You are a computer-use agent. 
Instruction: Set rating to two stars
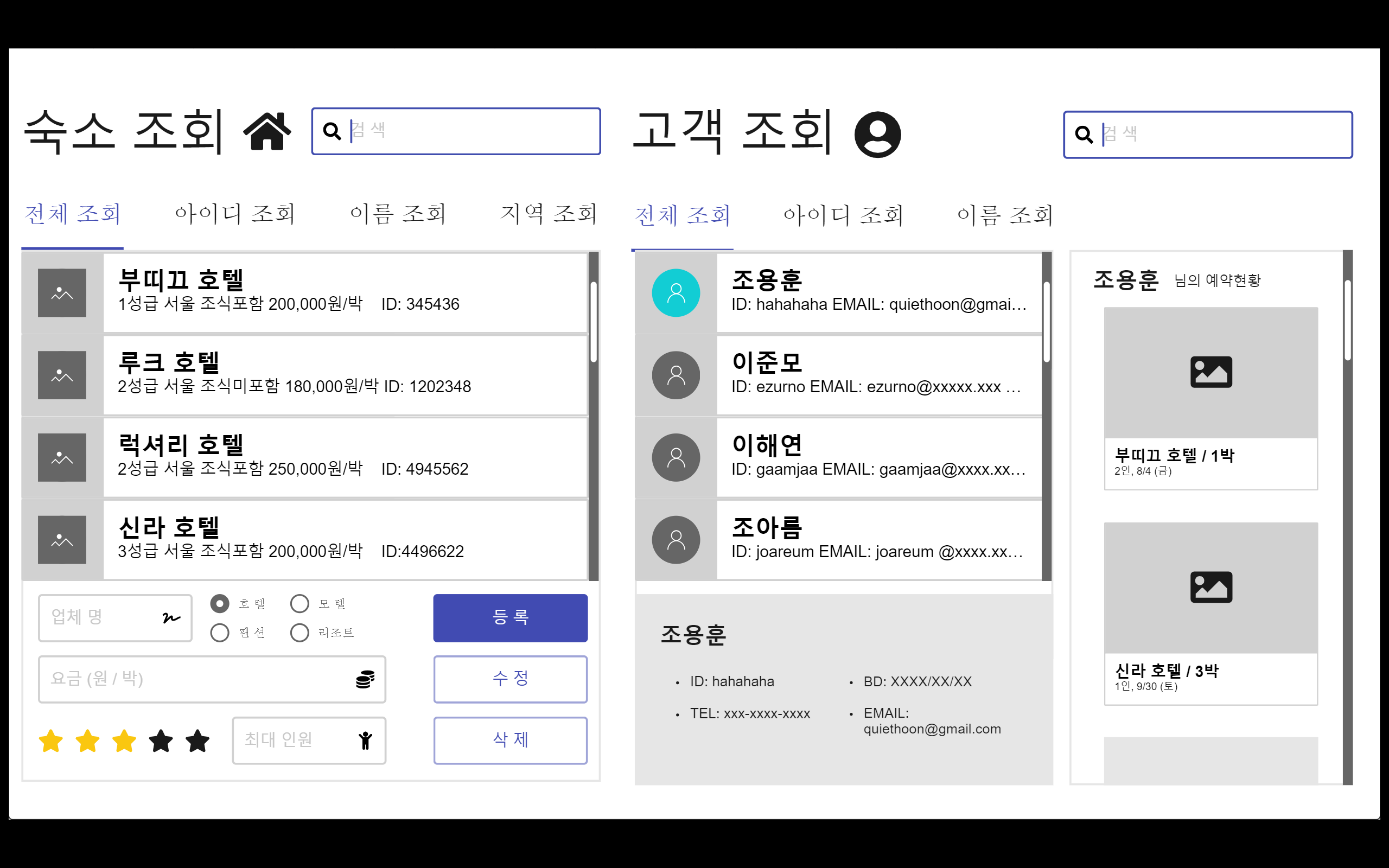click(88, 741)
